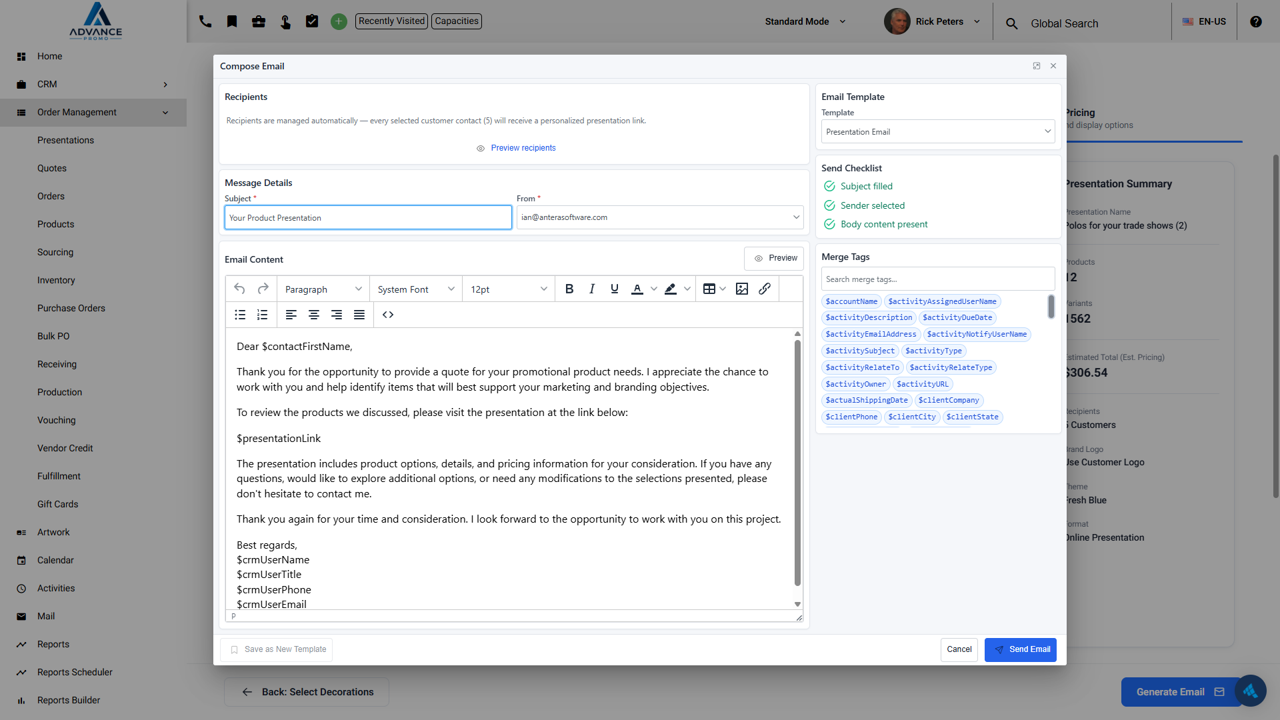
Task: Click the Global Search magnifier icon
Action: coord(1012,23)
